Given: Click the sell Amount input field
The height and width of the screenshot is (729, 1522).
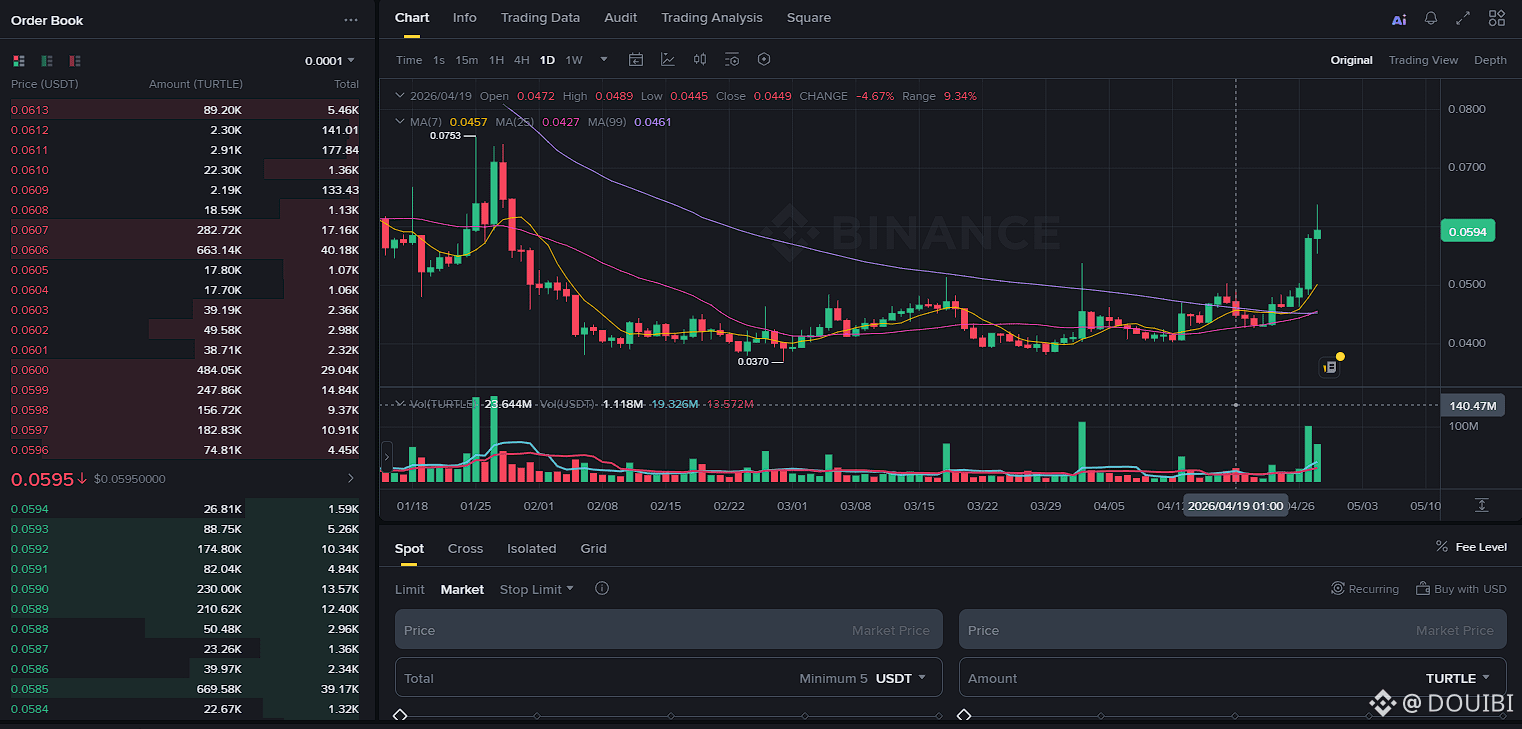Looking at the screenshot, I should [1233, 678].
